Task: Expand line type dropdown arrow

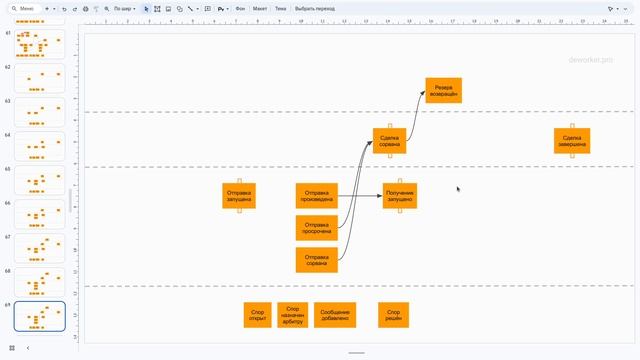Action: point(198,9)
